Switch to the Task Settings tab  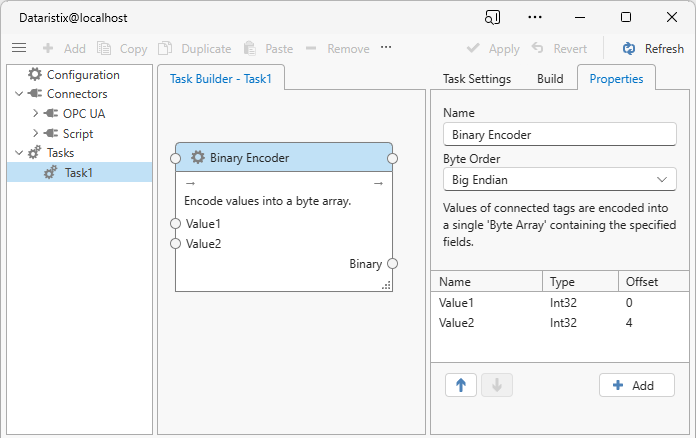(477, 79)
